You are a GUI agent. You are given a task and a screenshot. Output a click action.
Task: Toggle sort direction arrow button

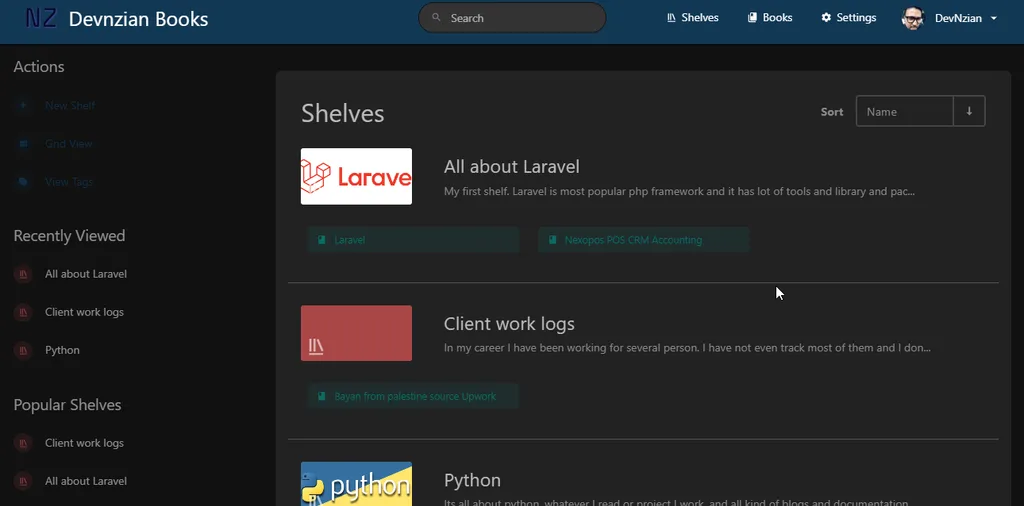pos(969,111)
